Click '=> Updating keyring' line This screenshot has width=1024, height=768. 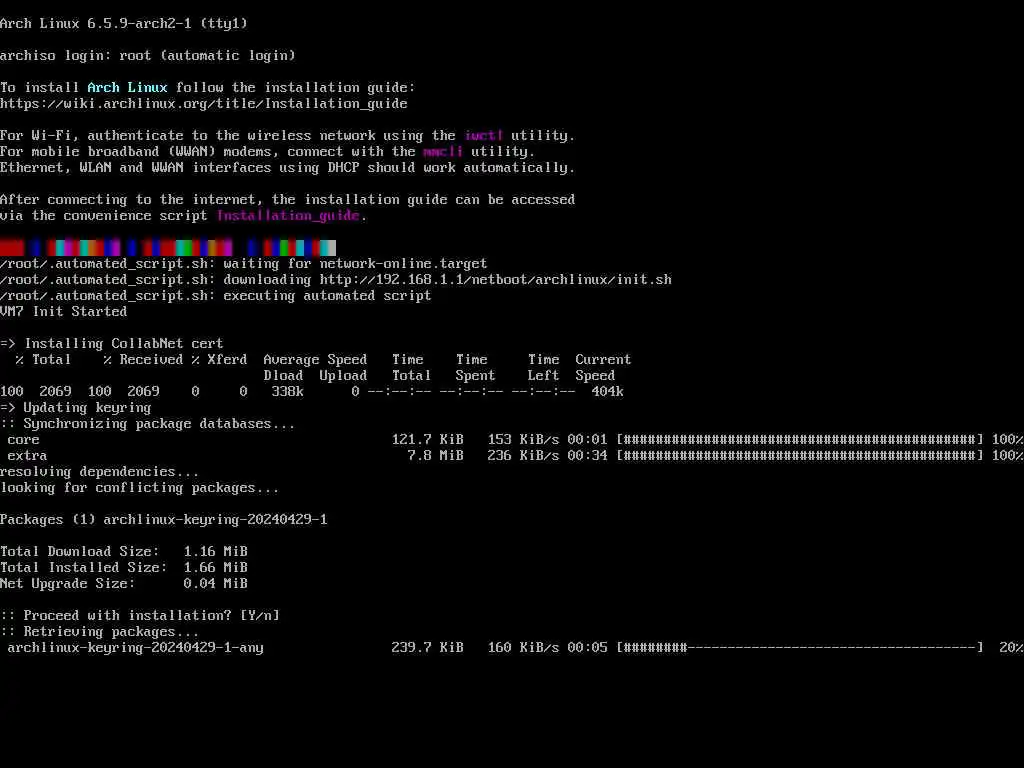tap(76, 408)
